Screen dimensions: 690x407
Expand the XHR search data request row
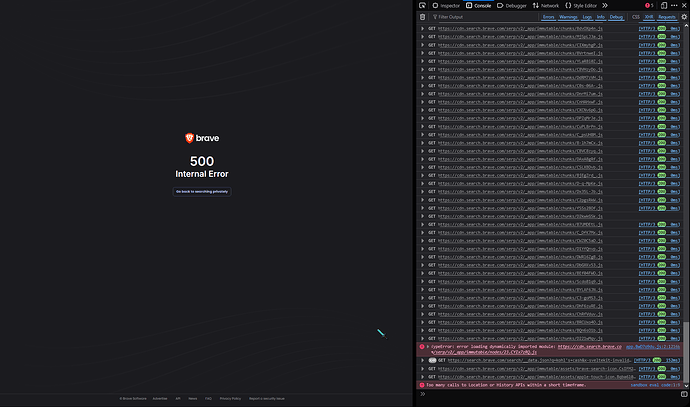pos(422,360)
